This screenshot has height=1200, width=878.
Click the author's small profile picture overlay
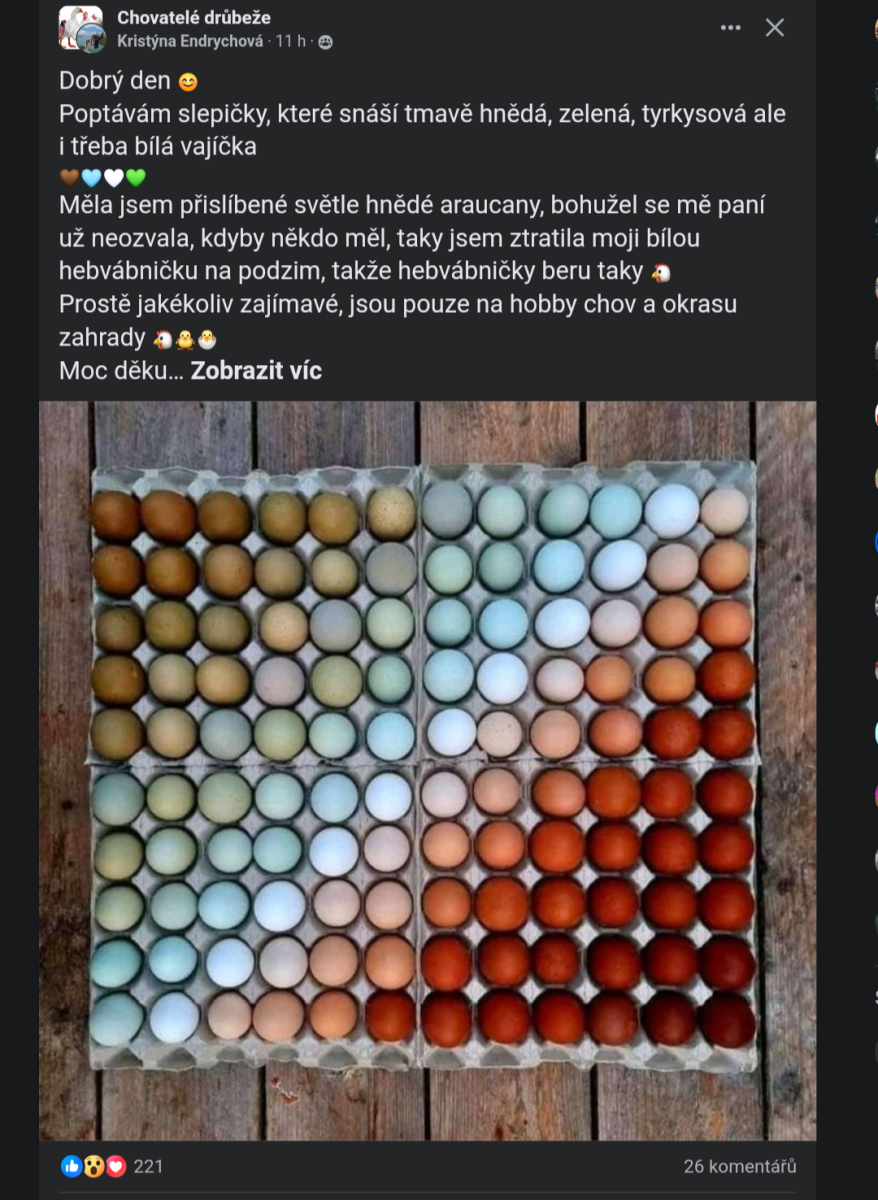[93, 39]
